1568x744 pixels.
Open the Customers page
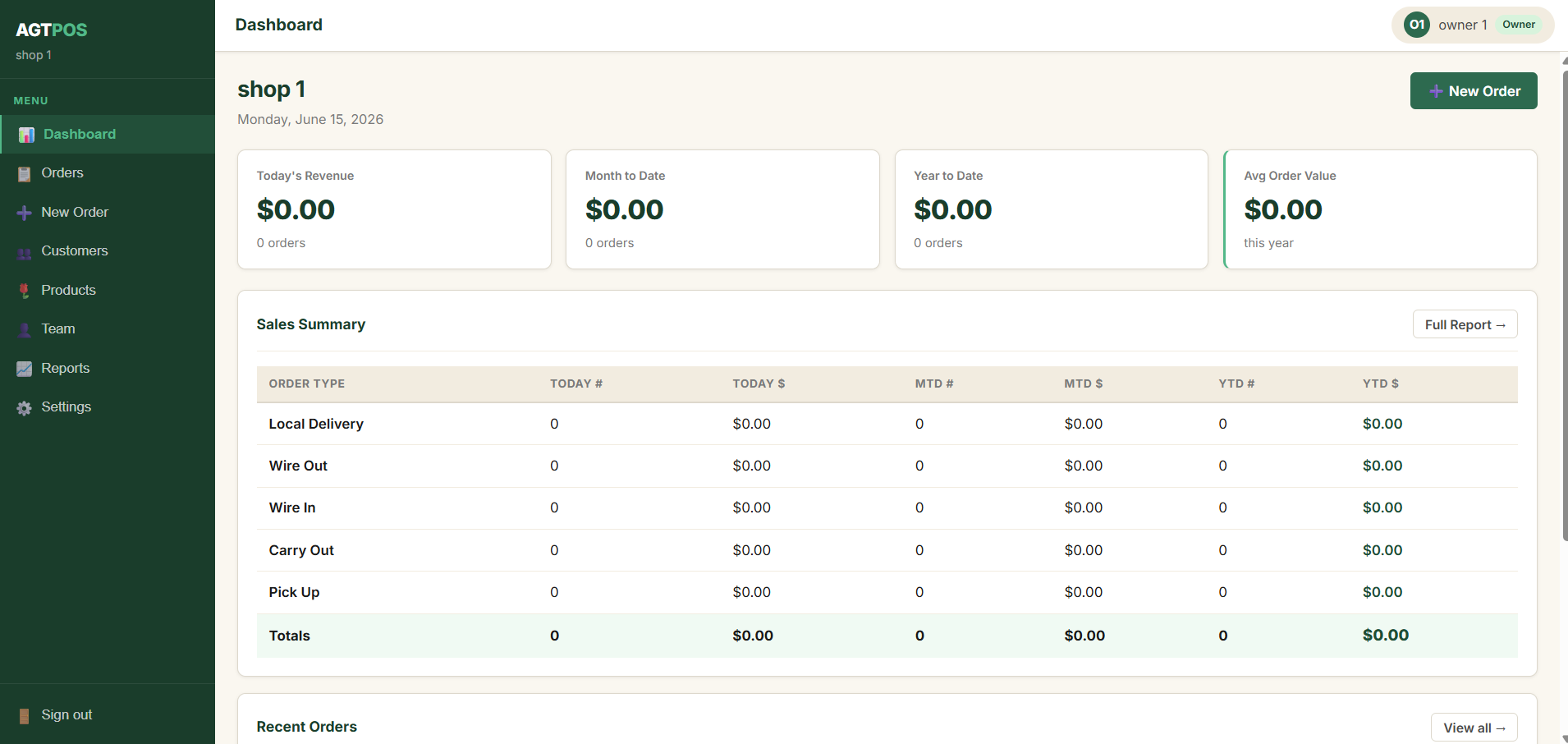108,251
